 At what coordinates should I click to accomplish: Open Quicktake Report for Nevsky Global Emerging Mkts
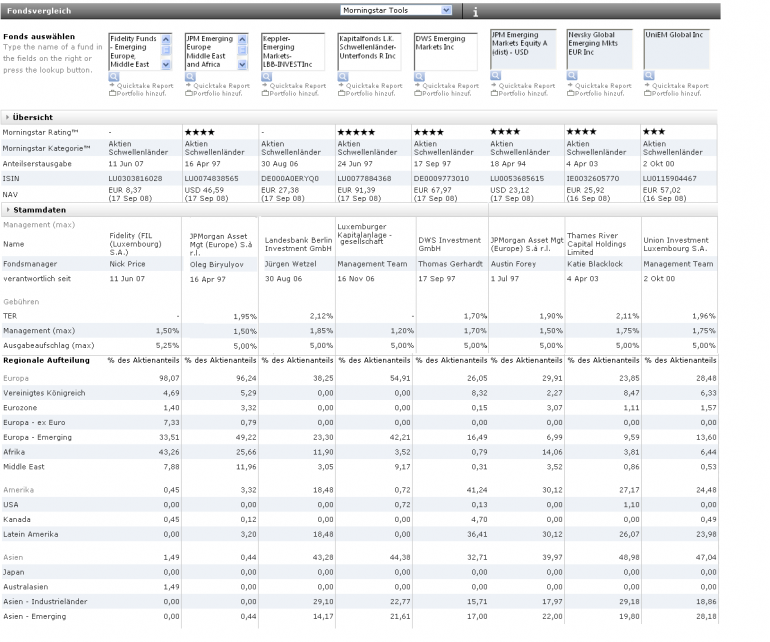tap(603, 85)
